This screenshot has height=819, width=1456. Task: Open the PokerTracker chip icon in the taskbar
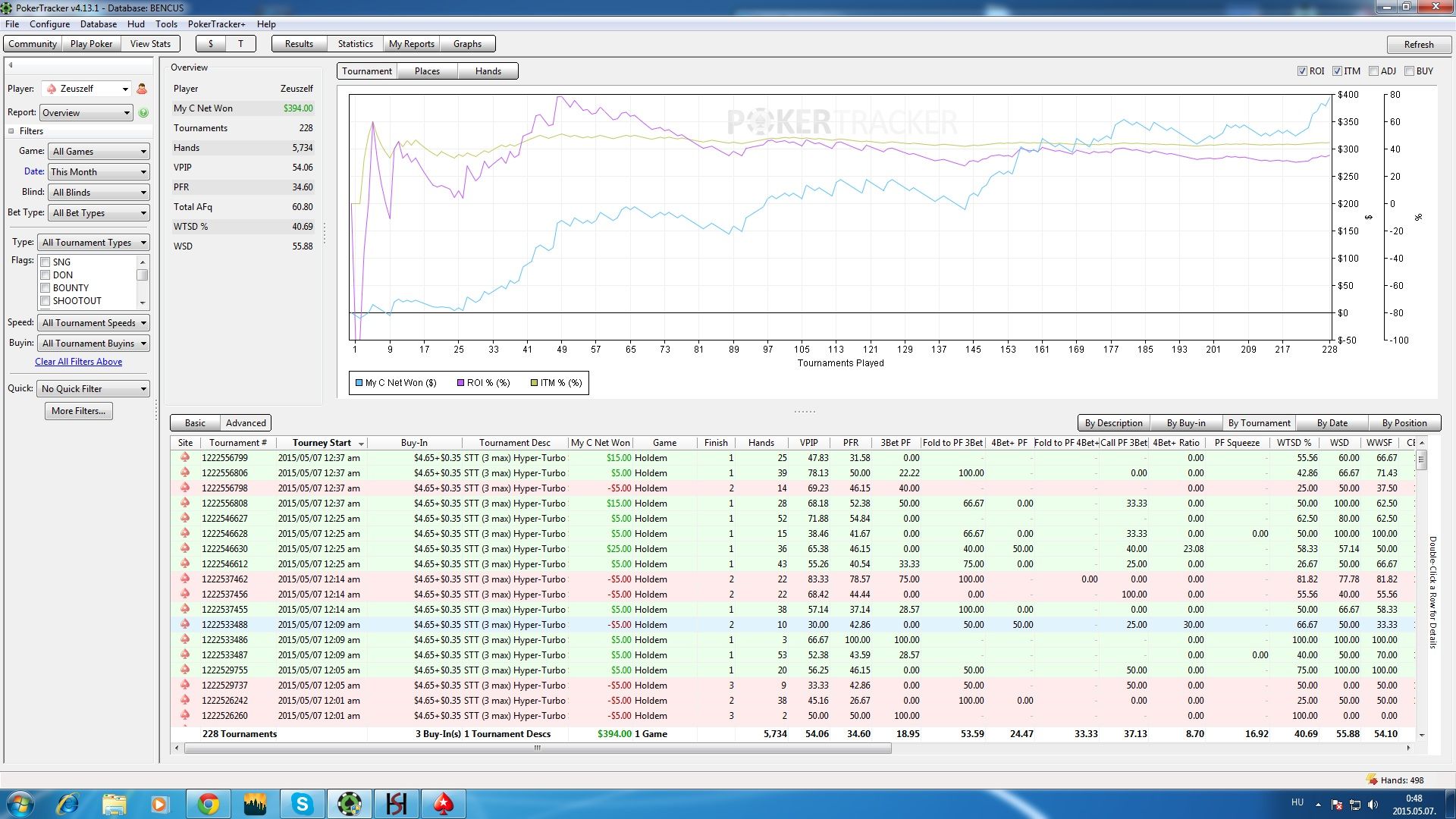[x=349, y=804]
